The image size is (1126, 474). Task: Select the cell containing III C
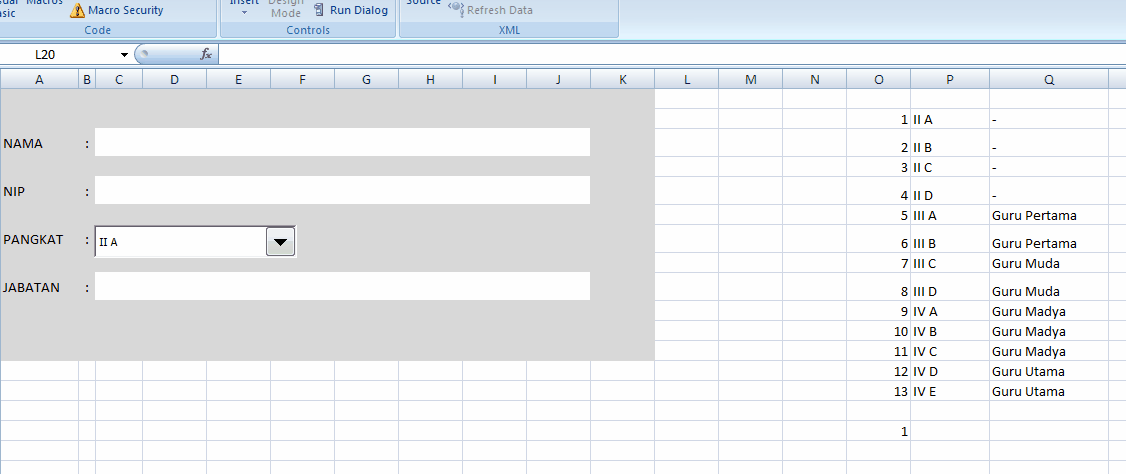click(x=950, y=263)
